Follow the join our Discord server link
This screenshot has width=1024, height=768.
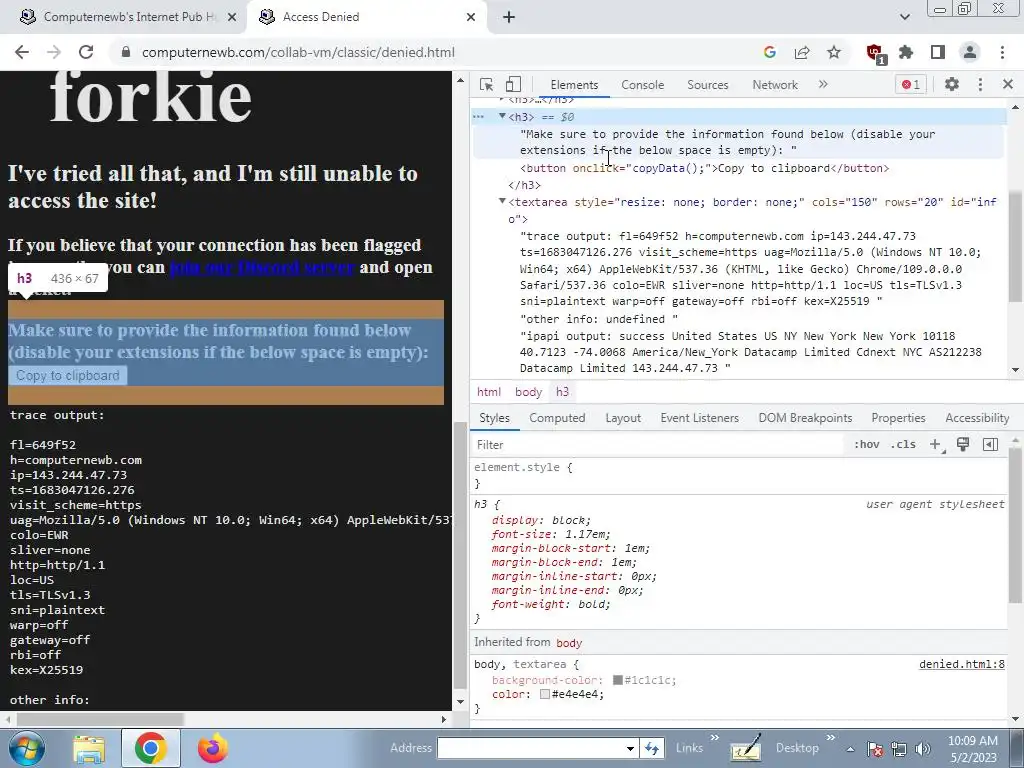pyautogui.click(x=261, y=267)
